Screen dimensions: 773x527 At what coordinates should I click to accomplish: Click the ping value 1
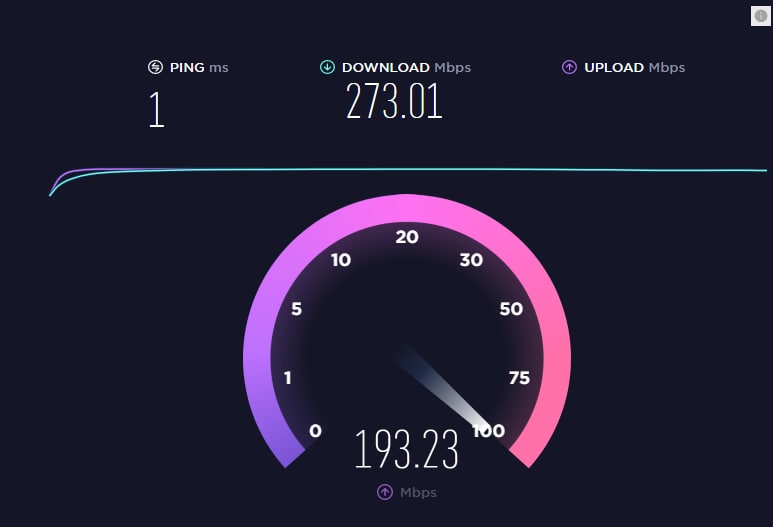(x=157, y=109)
